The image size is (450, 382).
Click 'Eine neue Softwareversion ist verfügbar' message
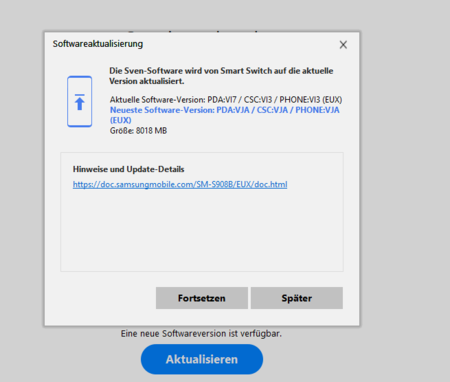tap(201, 333)
